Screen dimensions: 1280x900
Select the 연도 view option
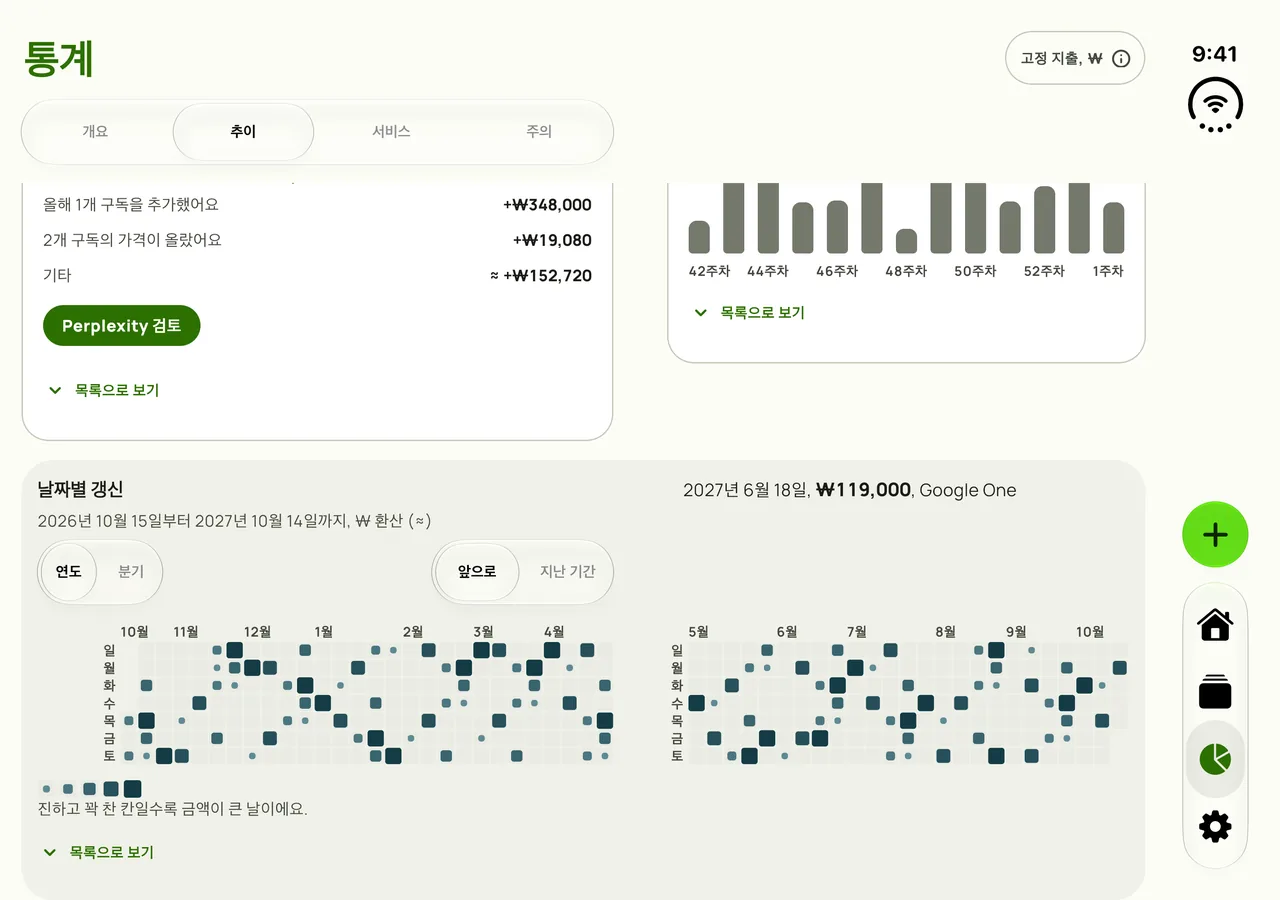click(69, 572)
